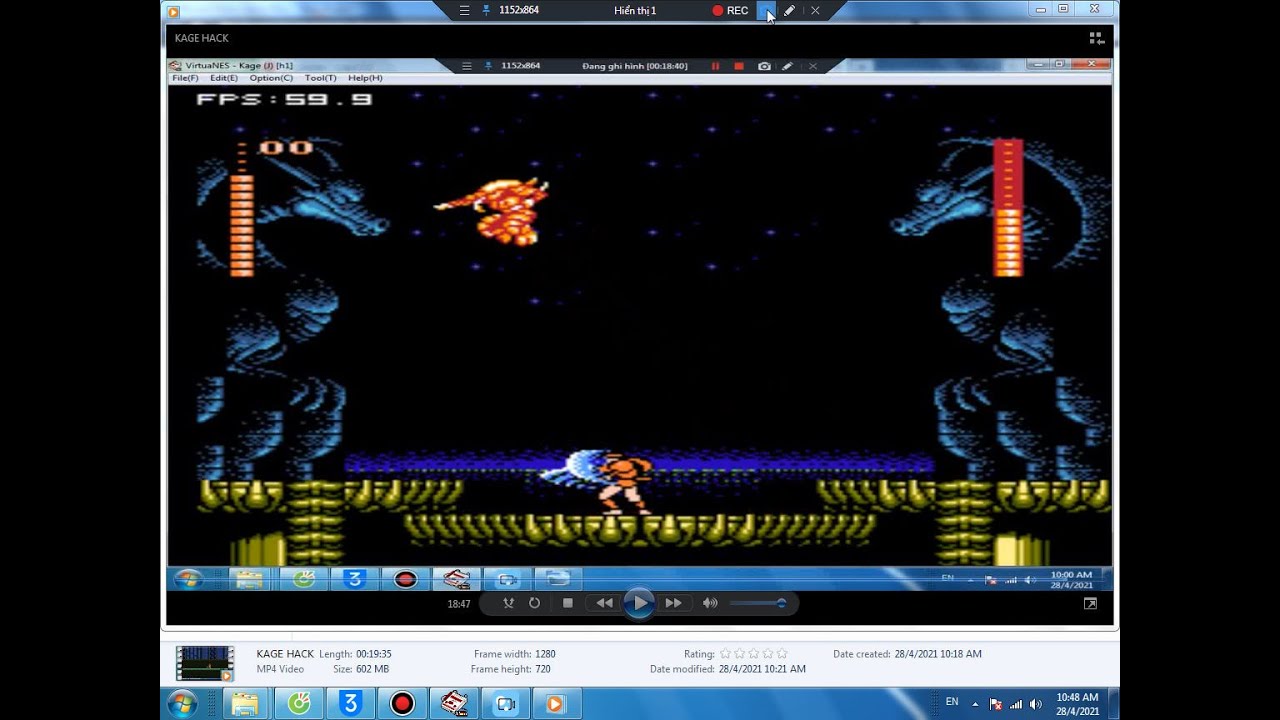1280x720 pixels.
Task: Skip to next with the fast-forward button
Action: coord(674,603)
